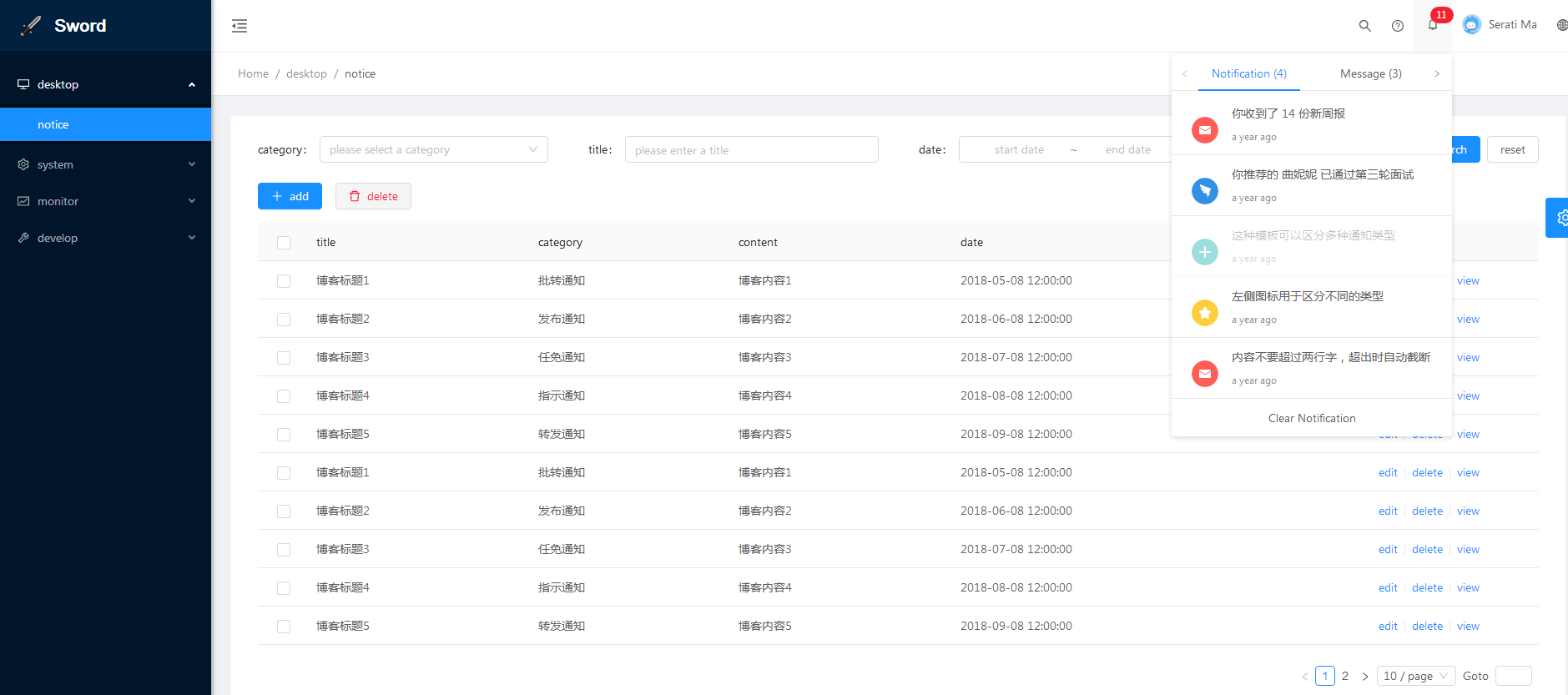Expand the develop sidebar menu
The width and height of the screenshot is (1568, 695).
105,238
